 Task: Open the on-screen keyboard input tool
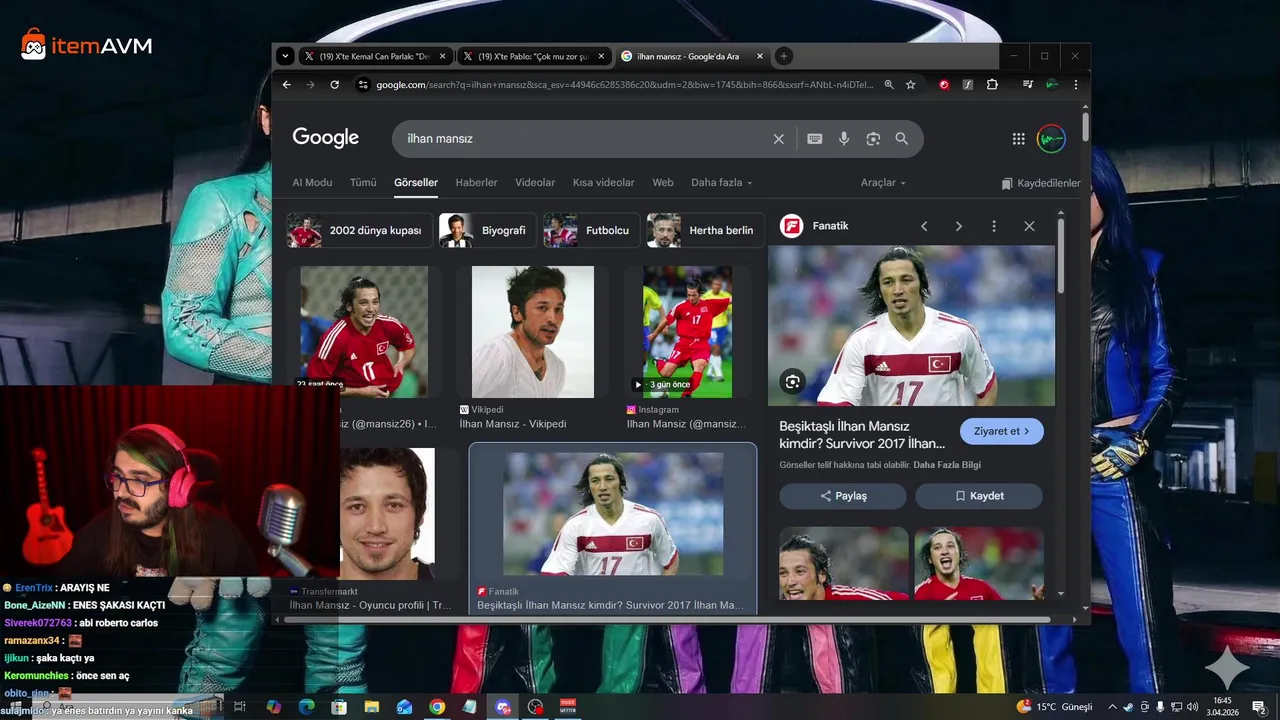tap(814, 139)
